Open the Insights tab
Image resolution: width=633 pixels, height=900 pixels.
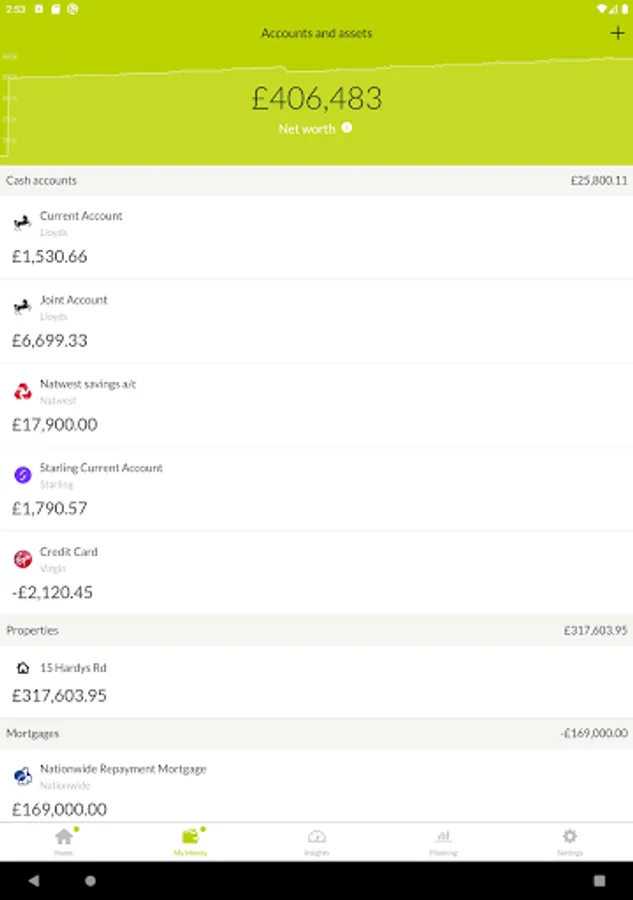coord(316,840)
